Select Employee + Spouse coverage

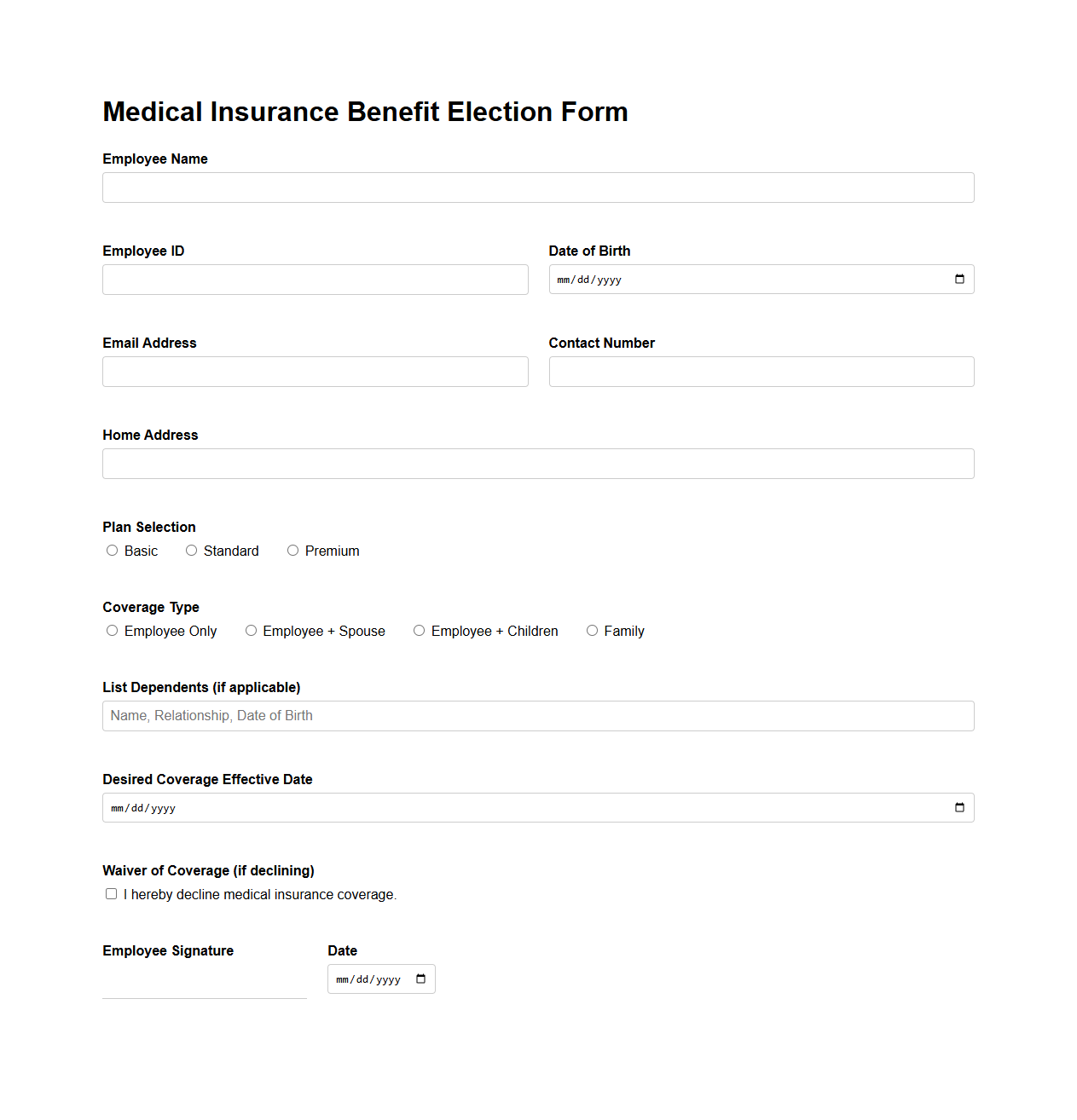(251, 630)
